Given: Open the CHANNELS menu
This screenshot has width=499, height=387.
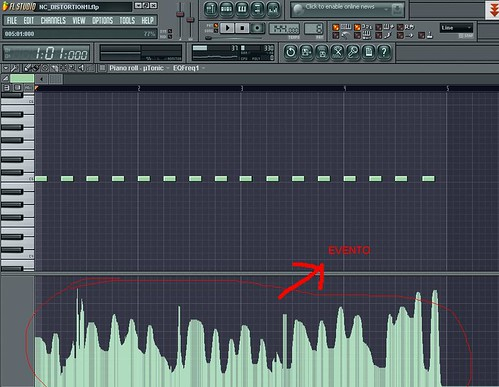Looking at the screenshot, I should (x=53, y=21).
